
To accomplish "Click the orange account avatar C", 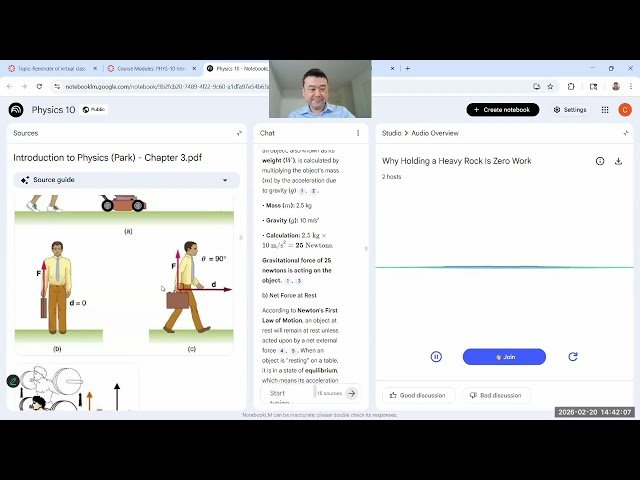I will [x=625, y=110].
